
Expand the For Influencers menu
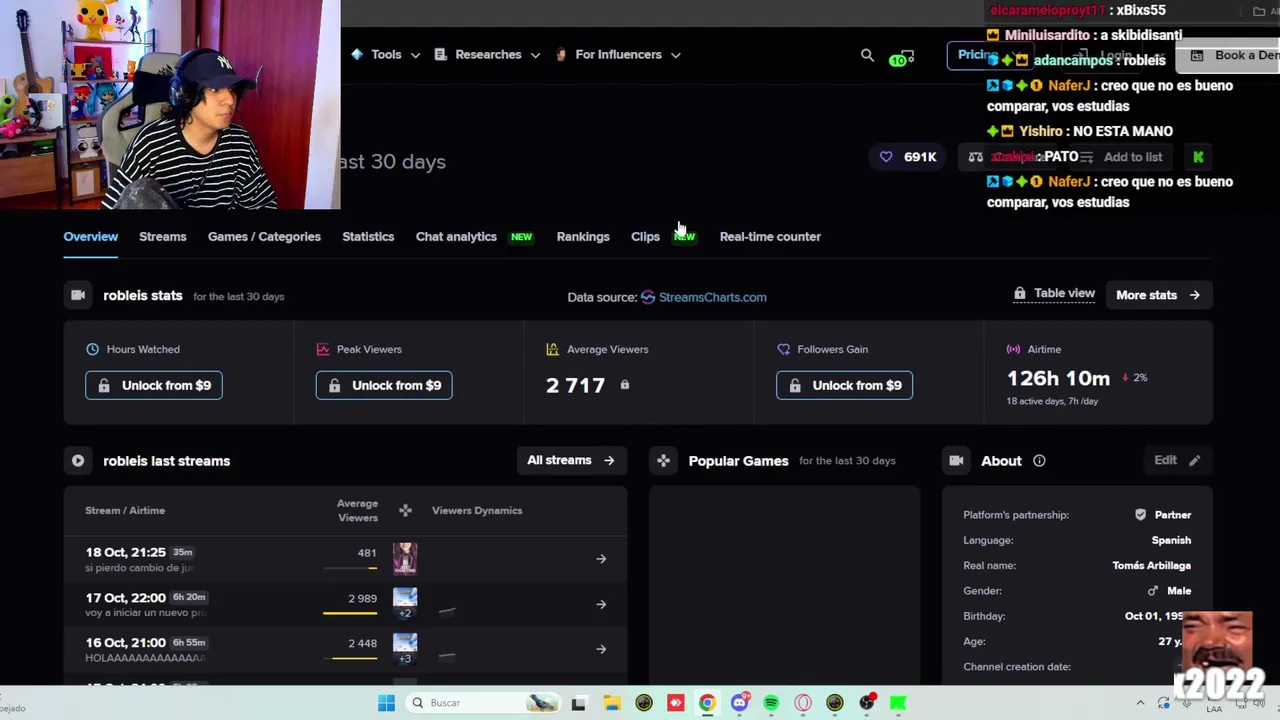coord(617,55)
